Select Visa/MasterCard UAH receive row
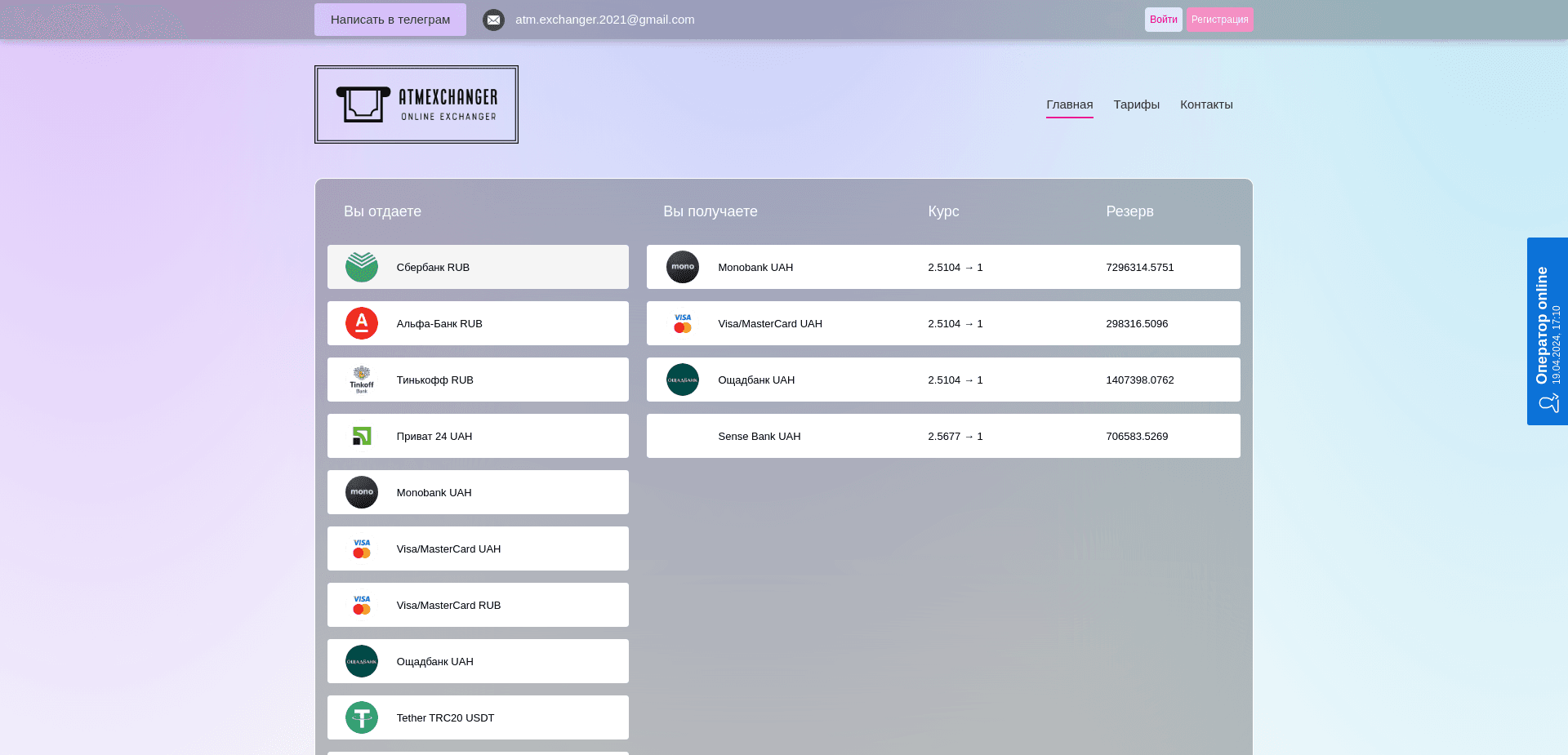 point(943,323)
